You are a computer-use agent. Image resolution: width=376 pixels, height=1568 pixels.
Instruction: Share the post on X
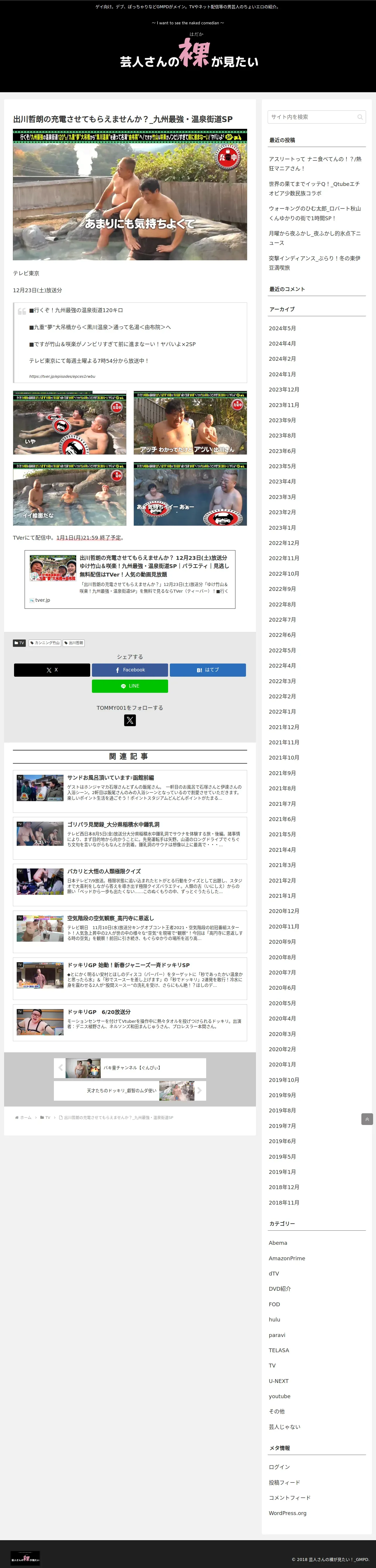pyautogui.click(x=52, y=670)
